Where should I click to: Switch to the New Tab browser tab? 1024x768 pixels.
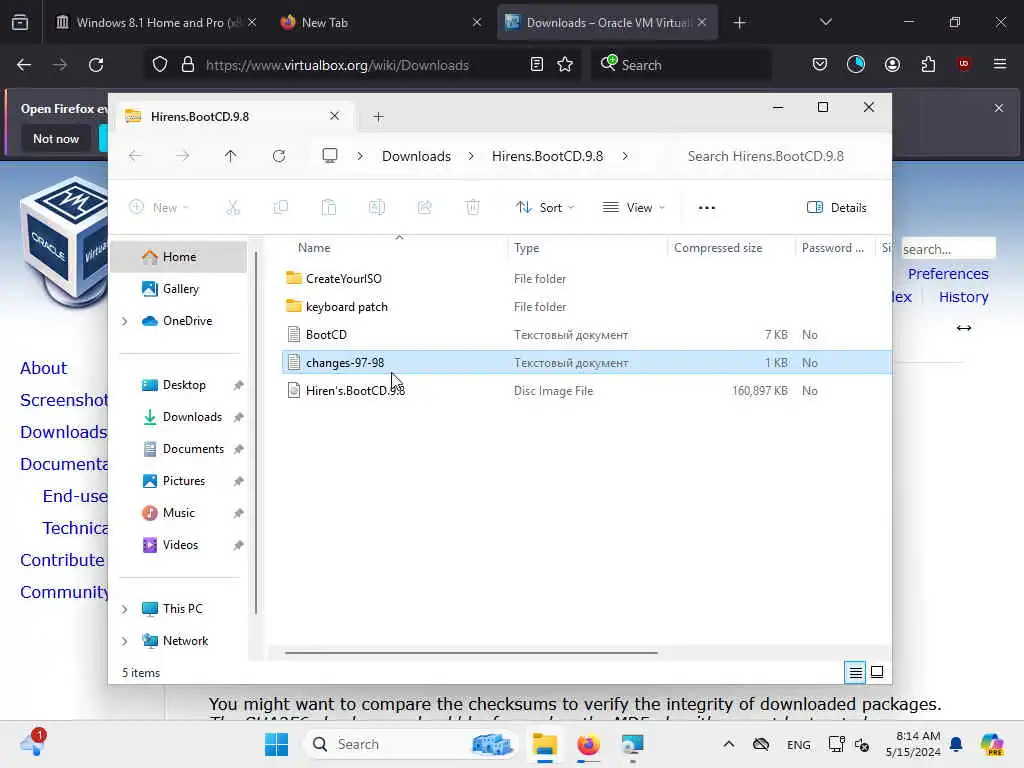(379, 22)
